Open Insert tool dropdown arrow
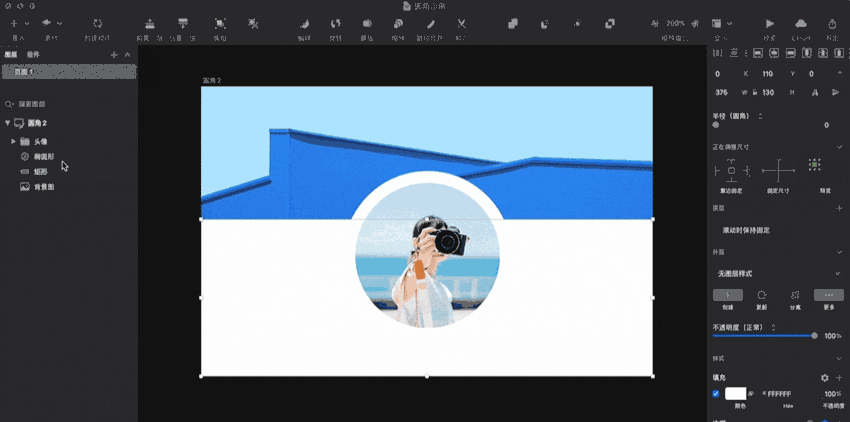 [x=27, y=24]
